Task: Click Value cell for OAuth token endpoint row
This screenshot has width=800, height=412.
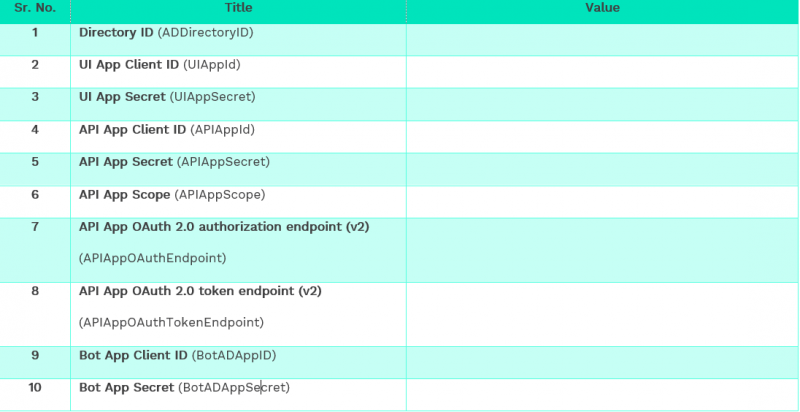Action: click(602, 307)
